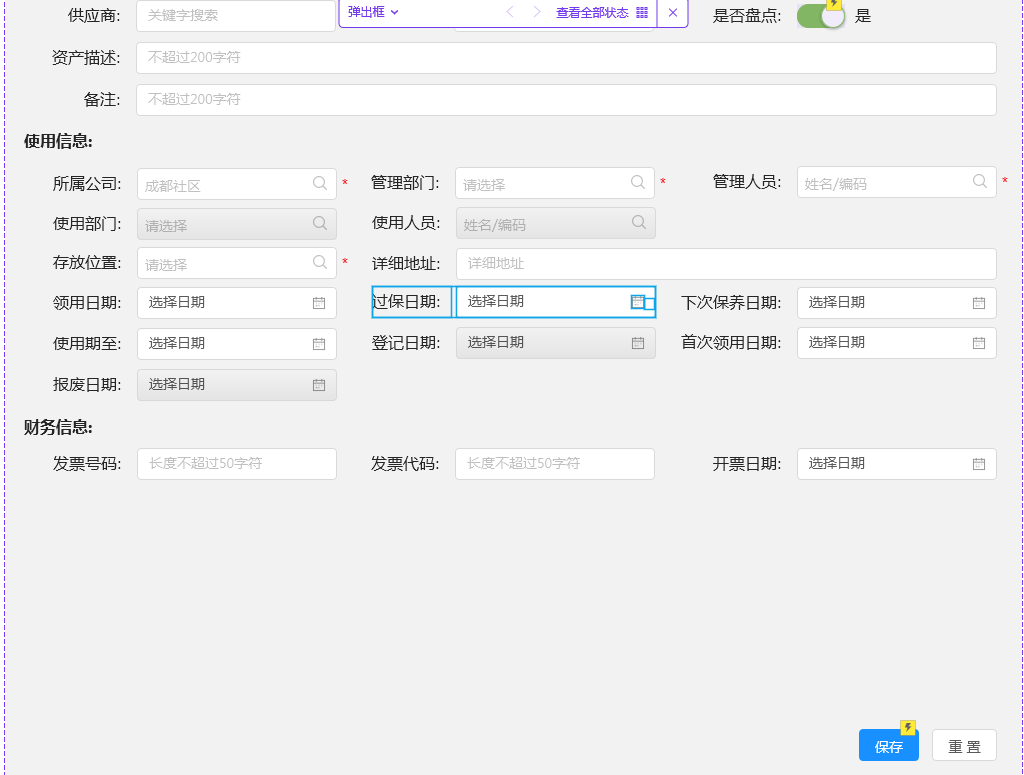
Task: Click the 保存 button
Action: (888, 746)
